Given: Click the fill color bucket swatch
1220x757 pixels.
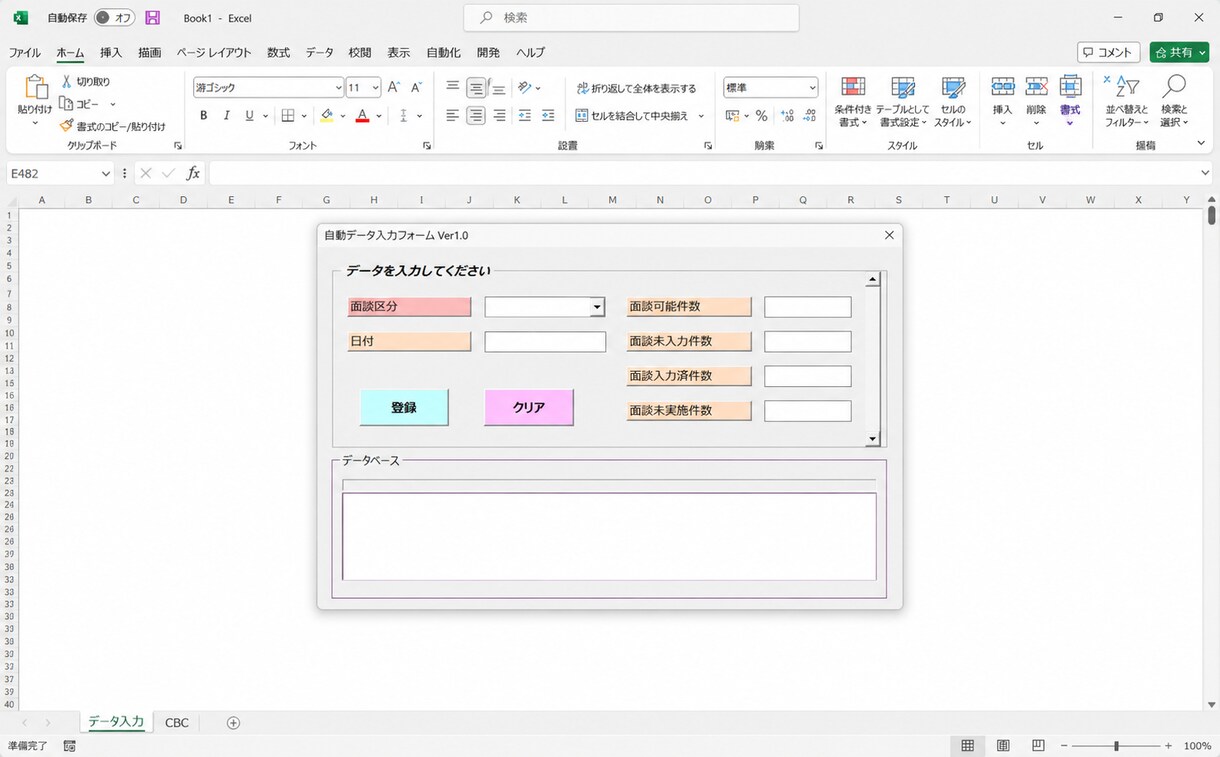Looking at the screenshot, I should (327, 116).
